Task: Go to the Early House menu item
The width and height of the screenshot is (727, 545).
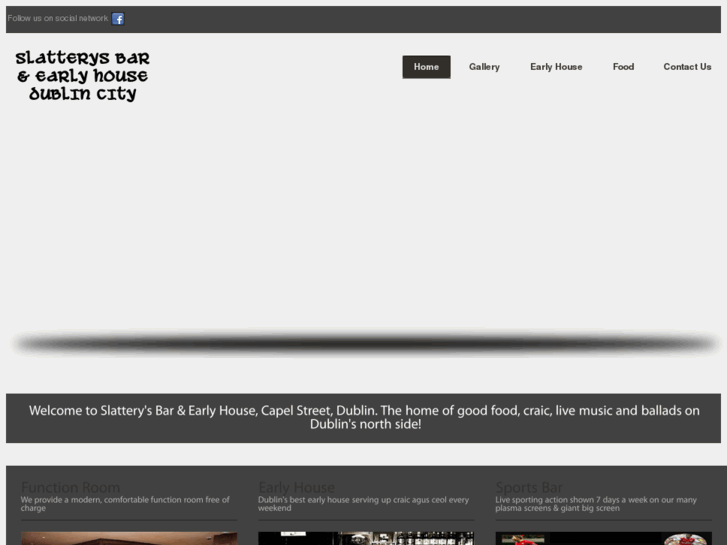Action: pyautogui.click(x=556, y=67)
